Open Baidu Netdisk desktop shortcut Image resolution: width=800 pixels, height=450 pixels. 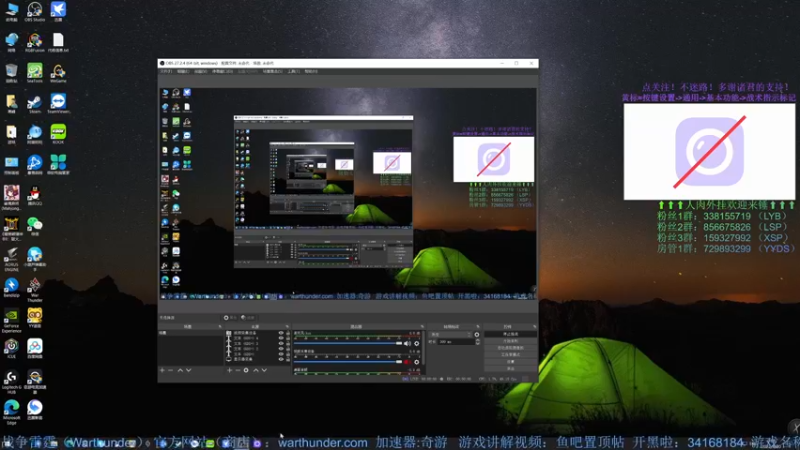pyautogui.click(x=35, y=348)
